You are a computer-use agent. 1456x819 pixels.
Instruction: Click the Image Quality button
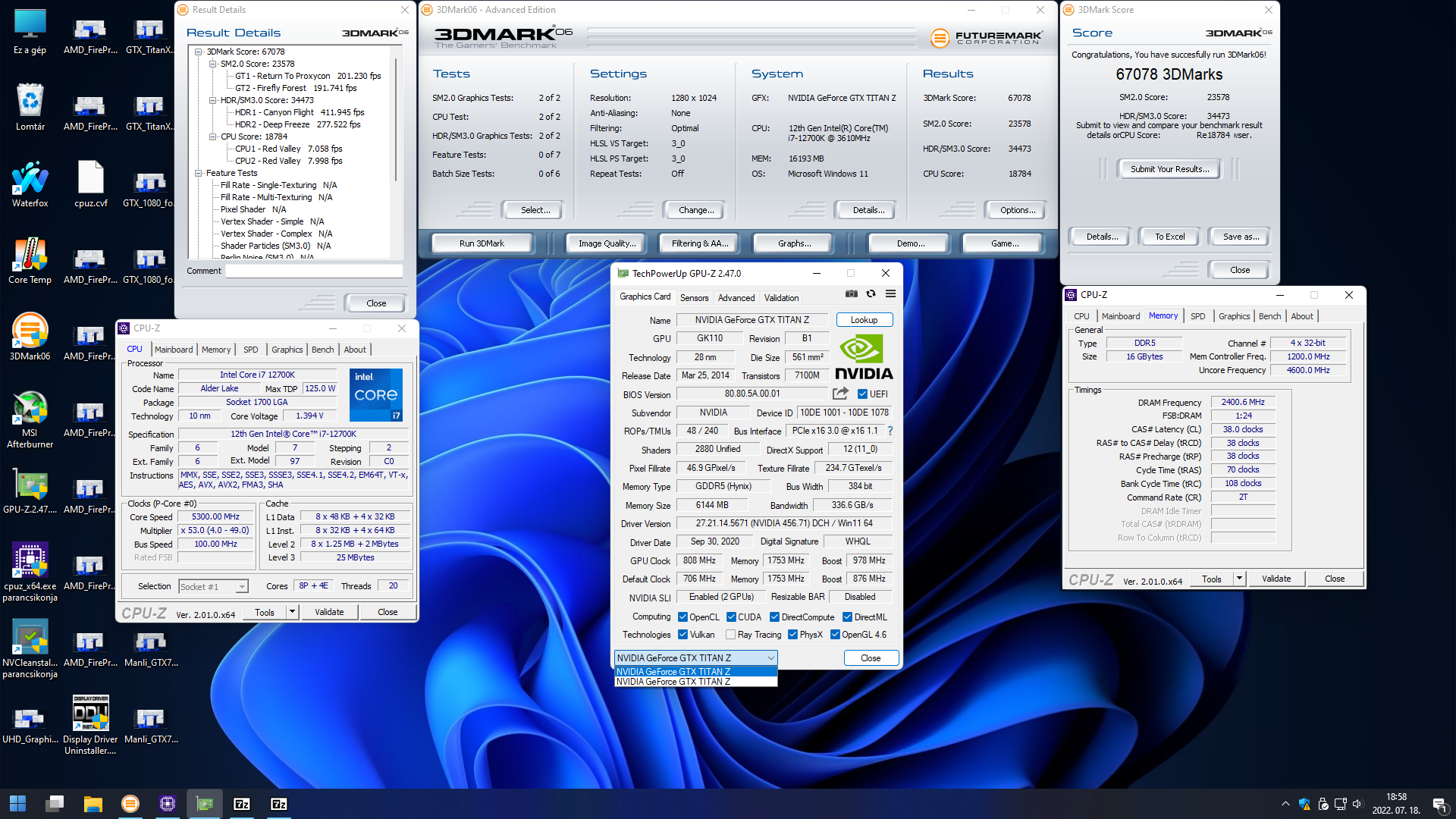point(606,243)
